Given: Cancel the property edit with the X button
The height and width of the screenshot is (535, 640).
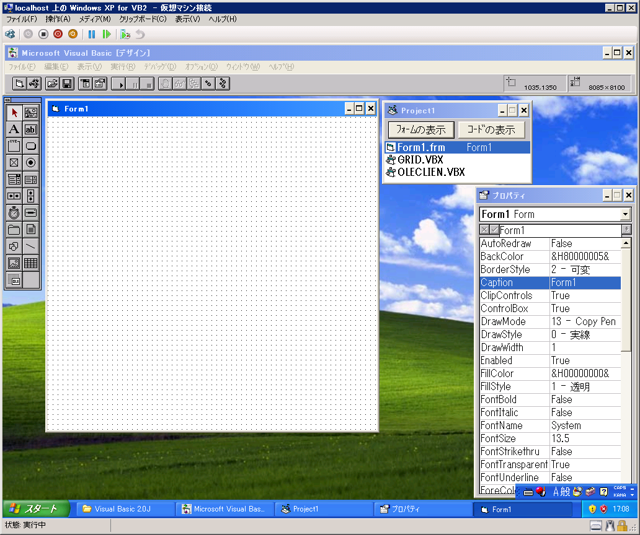Looking at the screenshot, I should click(x=484, y=230).
